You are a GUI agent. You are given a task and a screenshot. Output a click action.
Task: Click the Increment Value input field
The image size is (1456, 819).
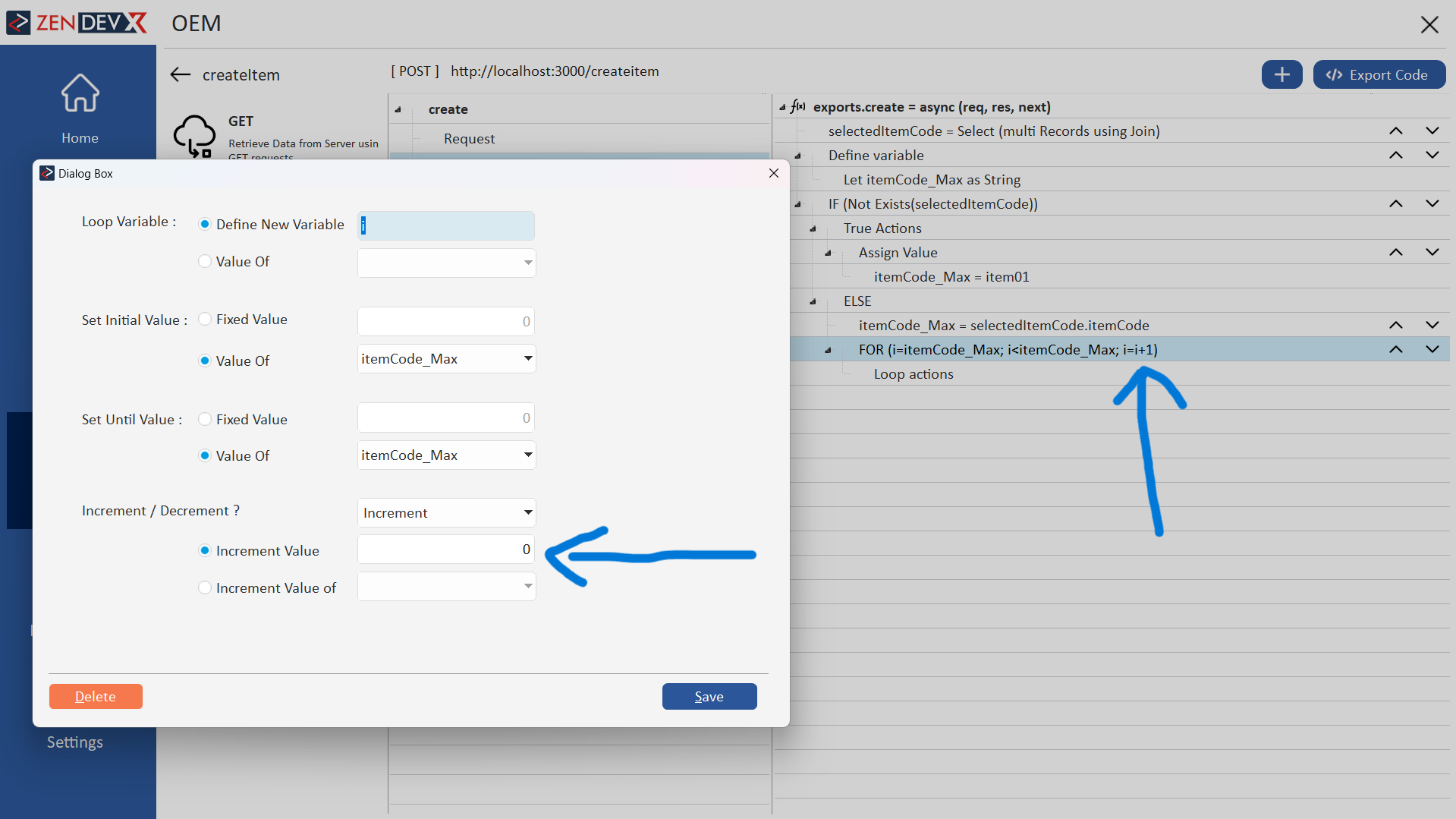(x=445, y=550)
